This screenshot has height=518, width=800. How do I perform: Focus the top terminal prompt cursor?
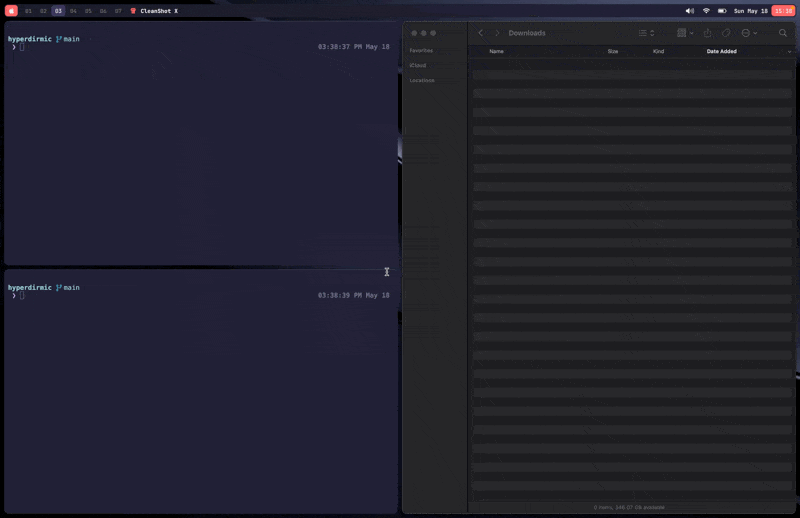click(22, 47)
